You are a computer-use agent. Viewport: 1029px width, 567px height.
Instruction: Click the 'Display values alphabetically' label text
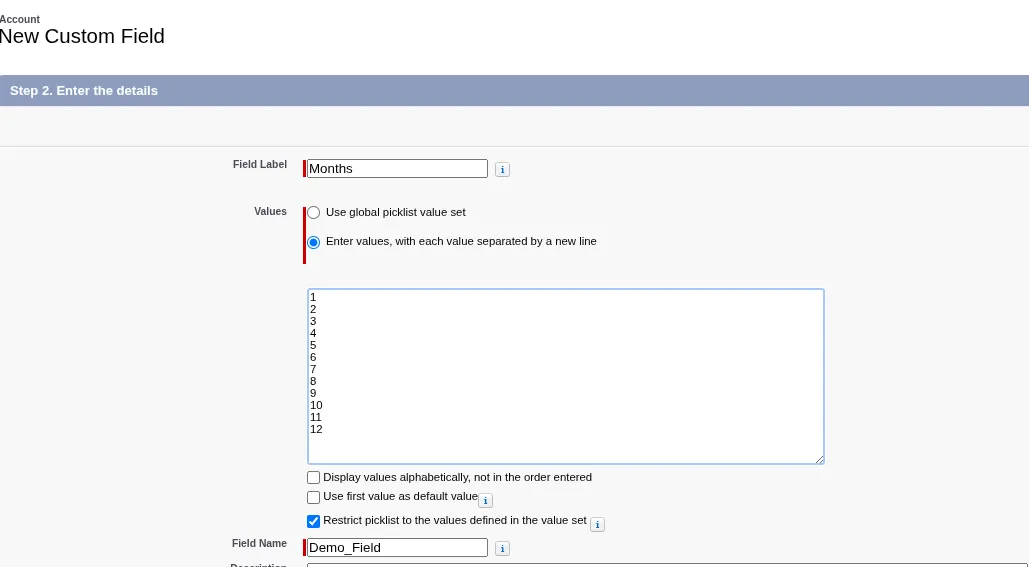pyautogui.click(x=457, y=477)
